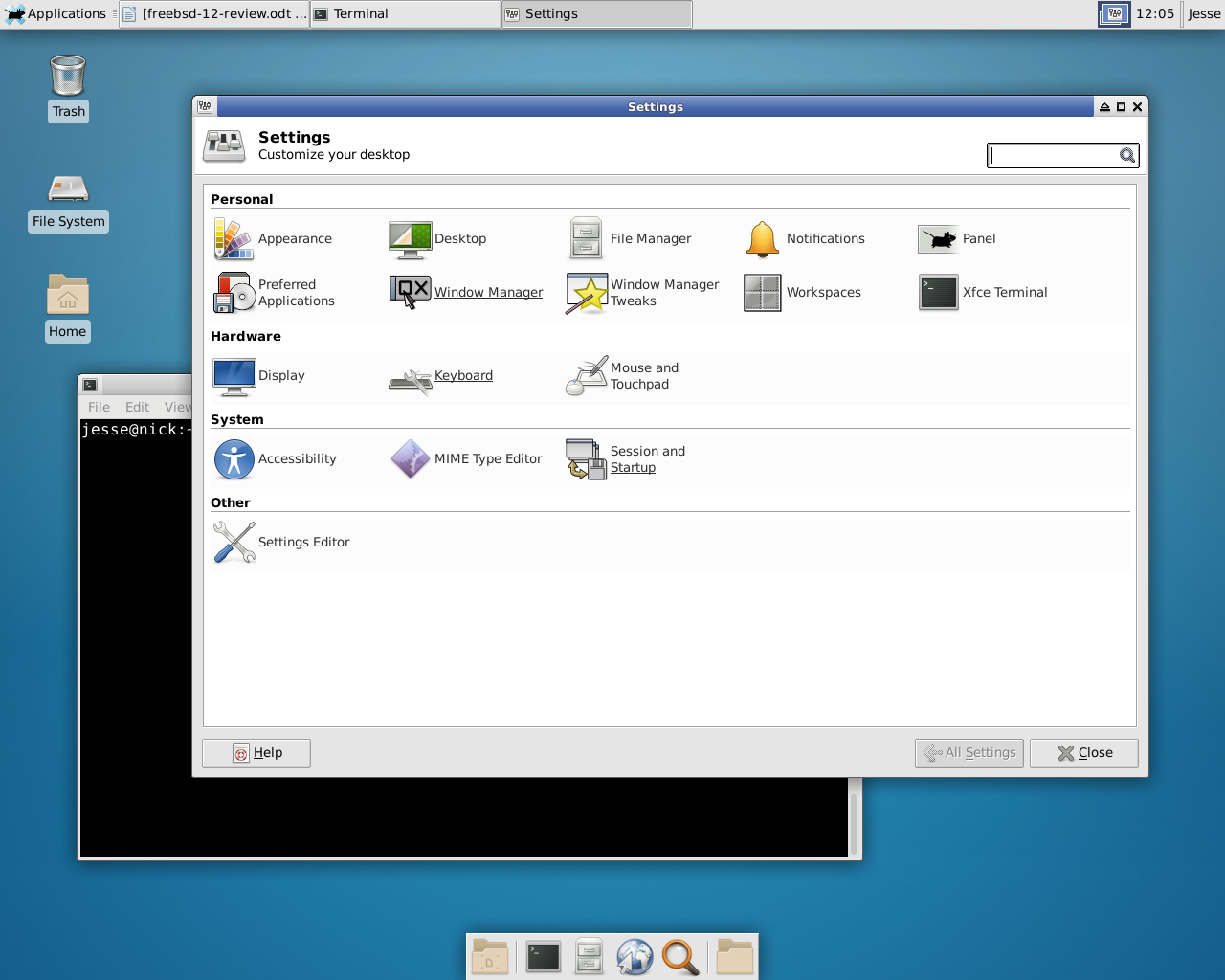Open Session and Startup icon

coord(586,459)
